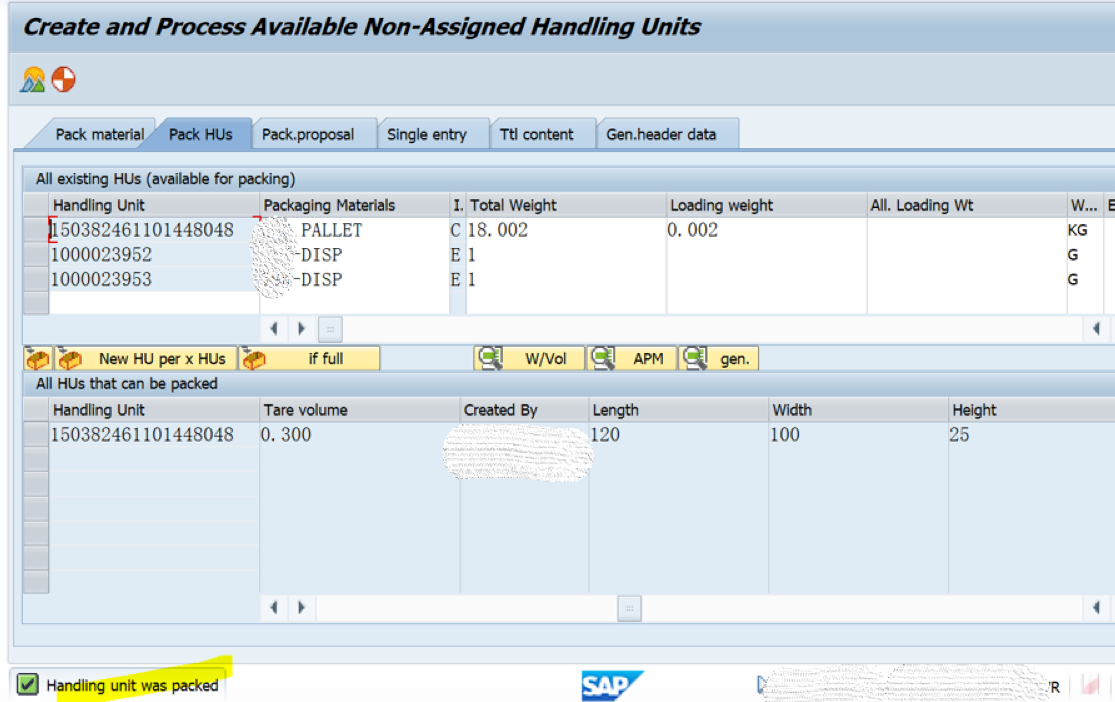This screenshot has width=1115, height=702.
Task: Click the Height column header
Action: coord(1031,410)
